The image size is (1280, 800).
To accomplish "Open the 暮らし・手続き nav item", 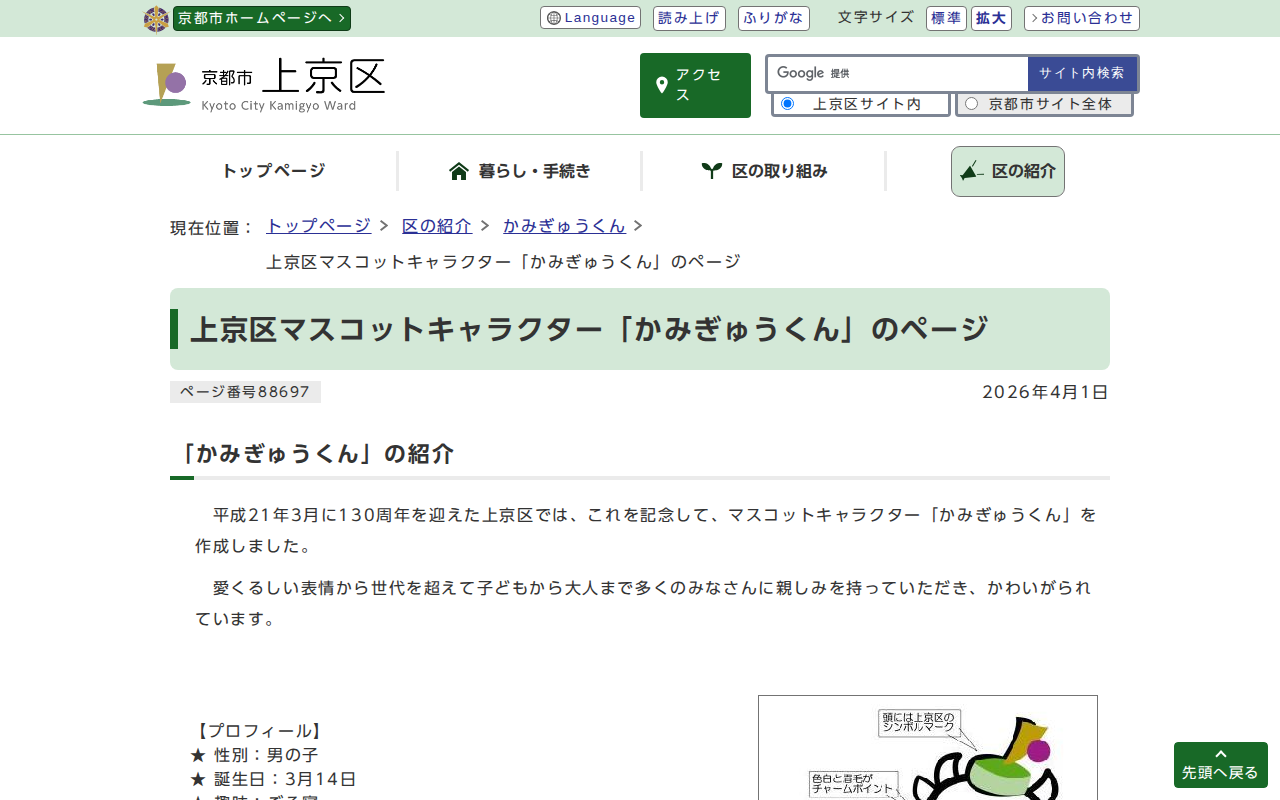I will pyautogui.click(x=520, y=171).
